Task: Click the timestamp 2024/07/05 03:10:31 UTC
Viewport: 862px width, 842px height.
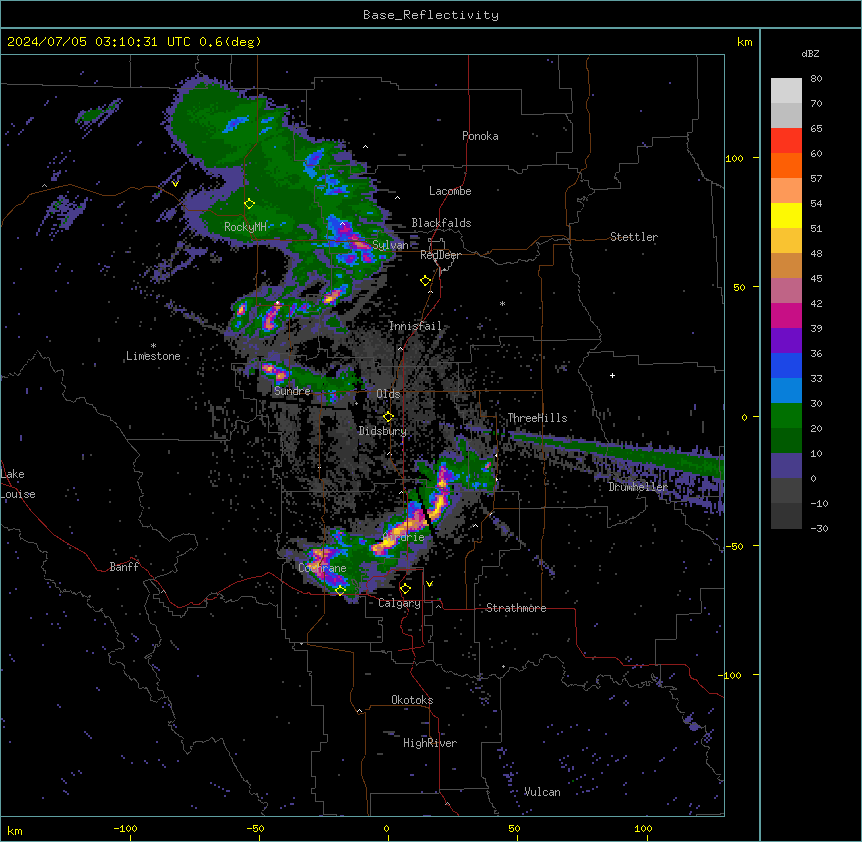Action: tap(97, 42)
